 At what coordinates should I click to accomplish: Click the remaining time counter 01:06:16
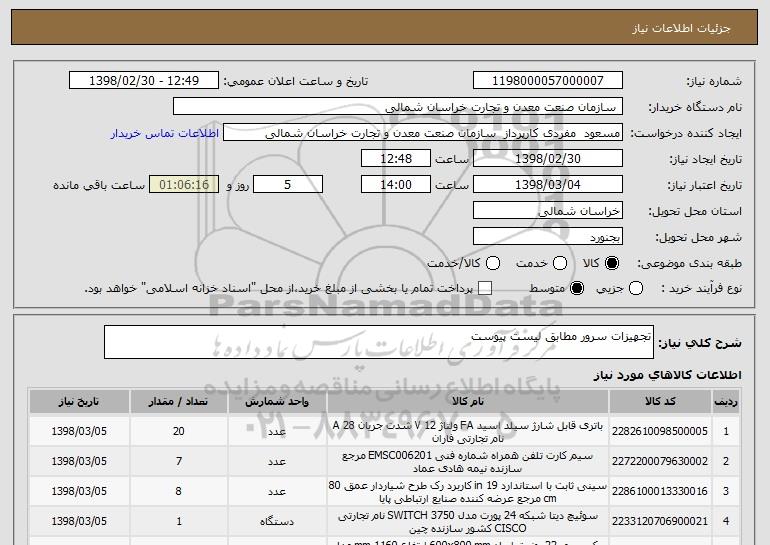184,185
